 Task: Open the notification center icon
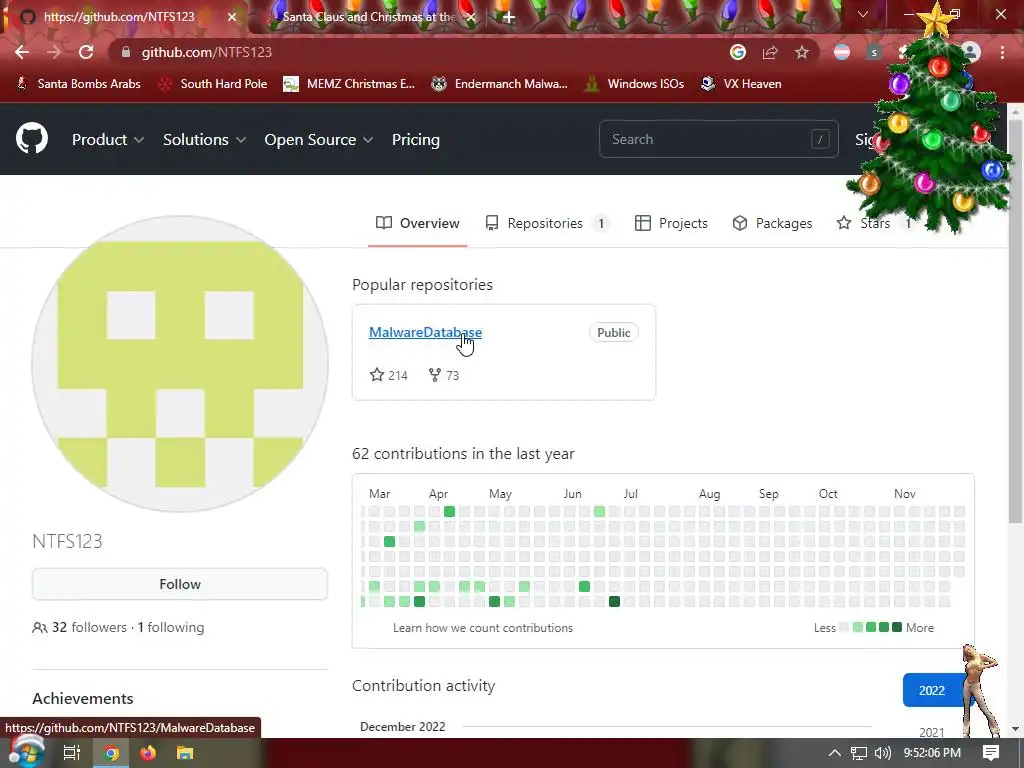[x=991, y=753]
